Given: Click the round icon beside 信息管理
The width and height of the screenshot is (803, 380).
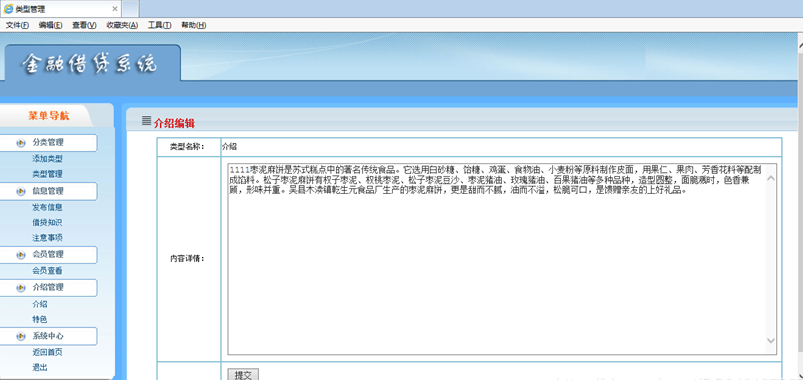Looking at the screenshot, I should click(21, 192).
